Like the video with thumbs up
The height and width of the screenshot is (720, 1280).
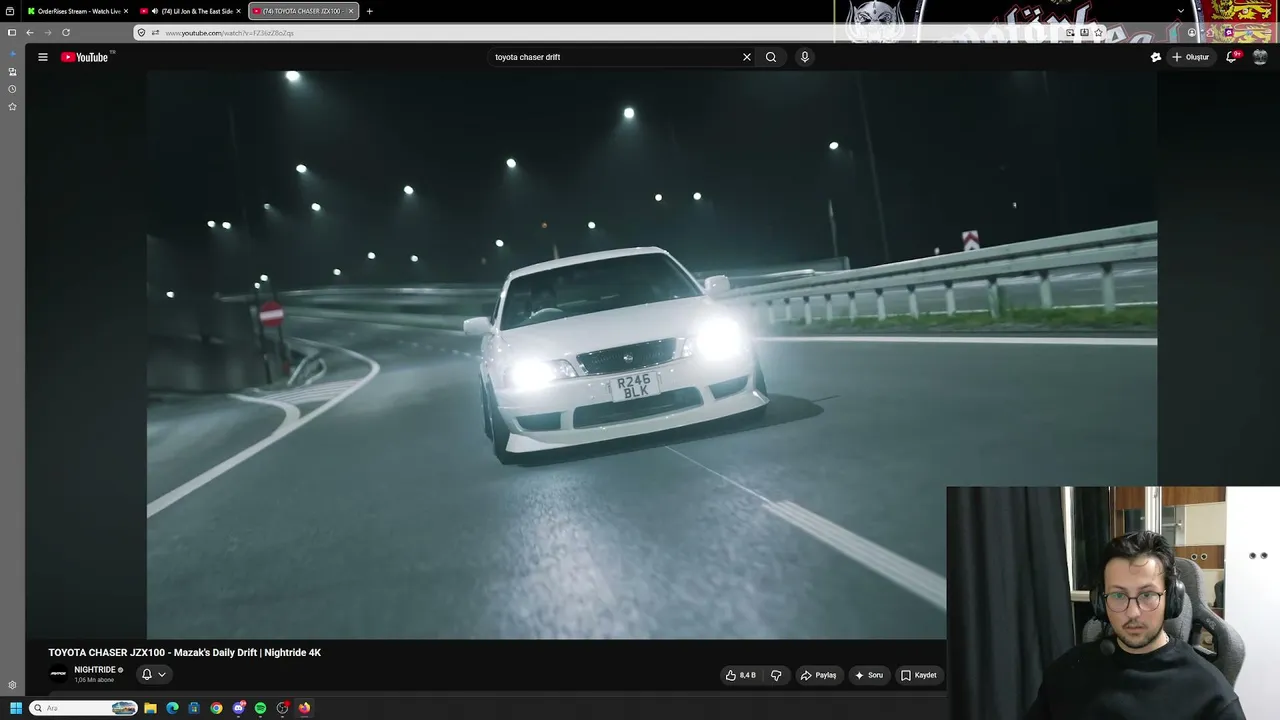tap(741, 675)
